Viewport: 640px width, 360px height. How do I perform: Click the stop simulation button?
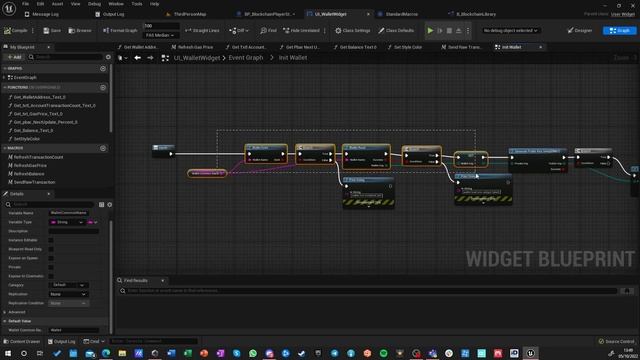449,31
